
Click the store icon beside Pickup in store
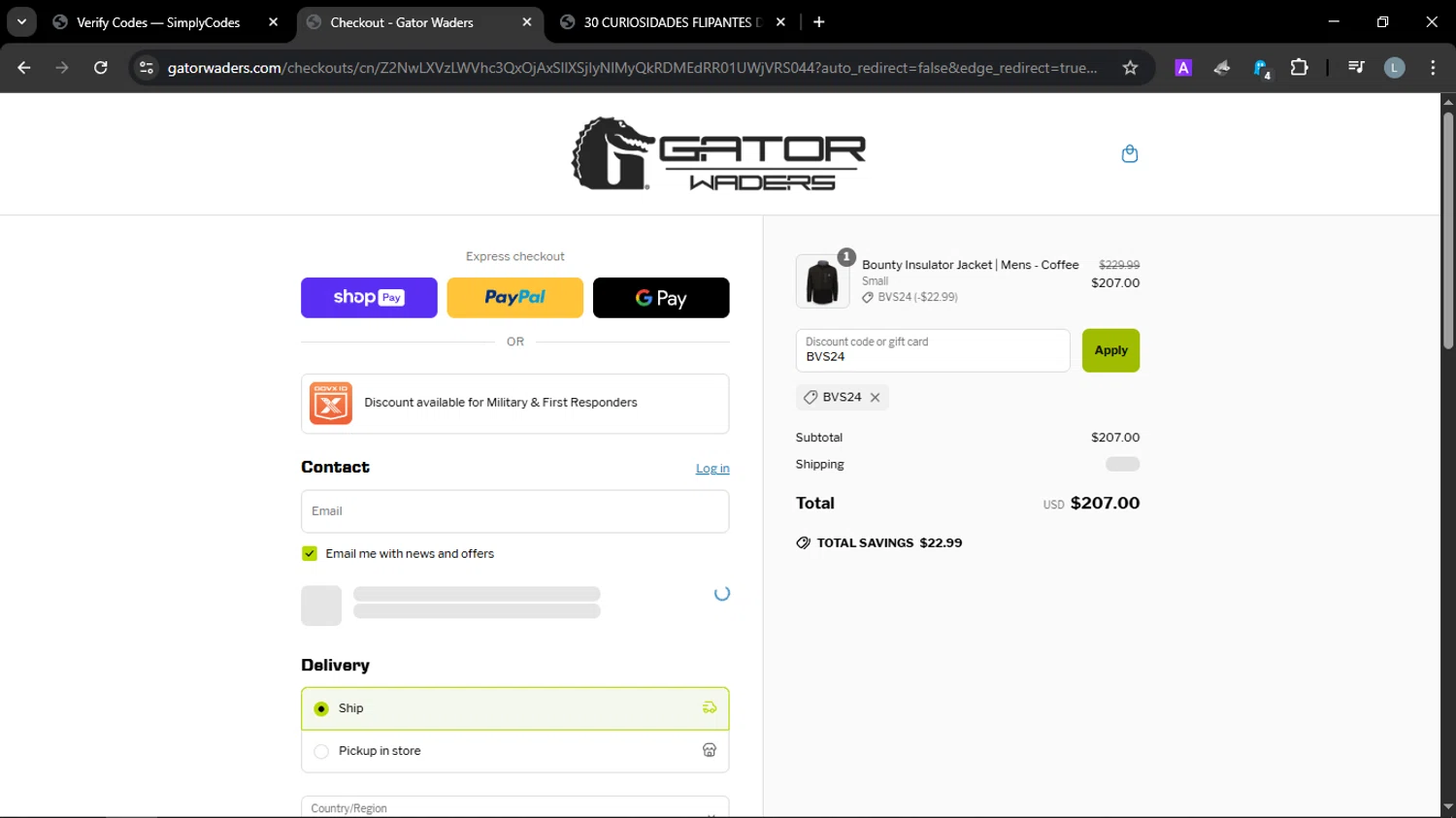(710, 750)
